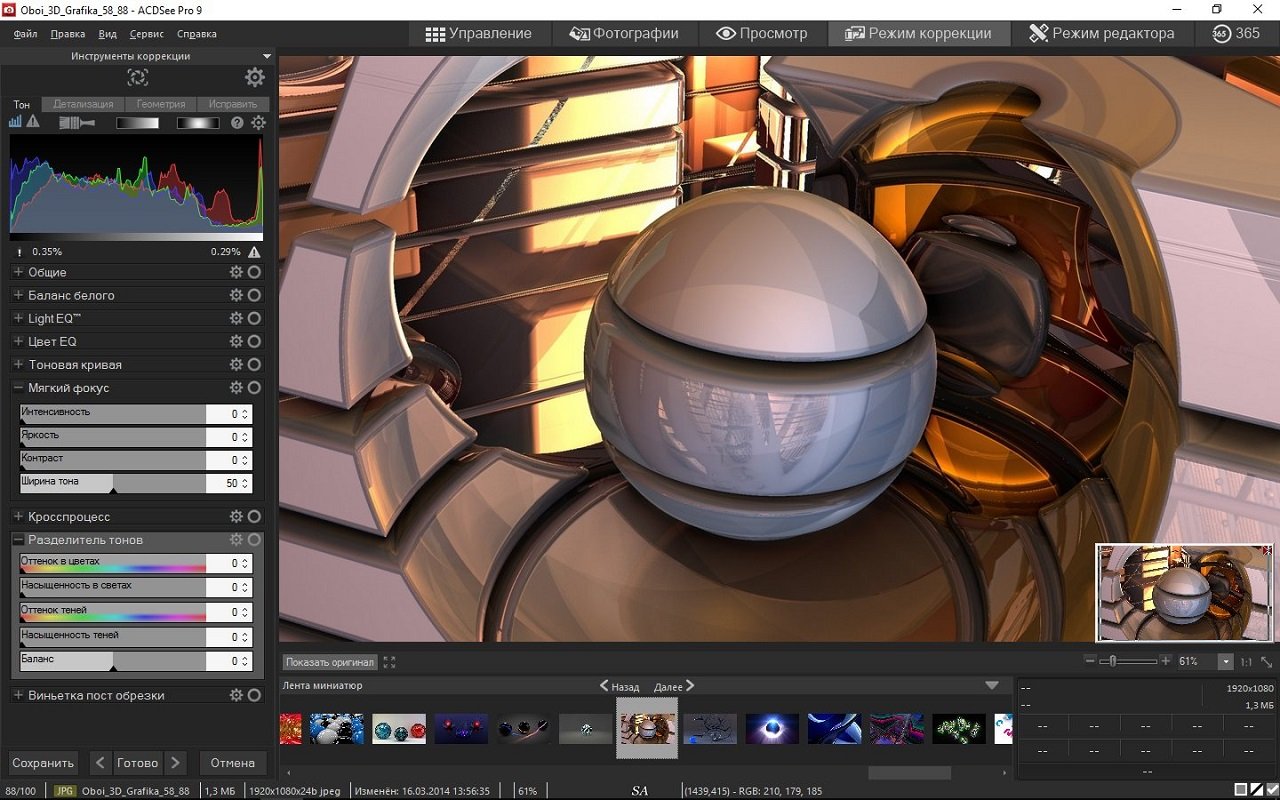The width and height of the screenshot is (1280, 800).
Task: Open the Сервис menu
Action: 146,34
